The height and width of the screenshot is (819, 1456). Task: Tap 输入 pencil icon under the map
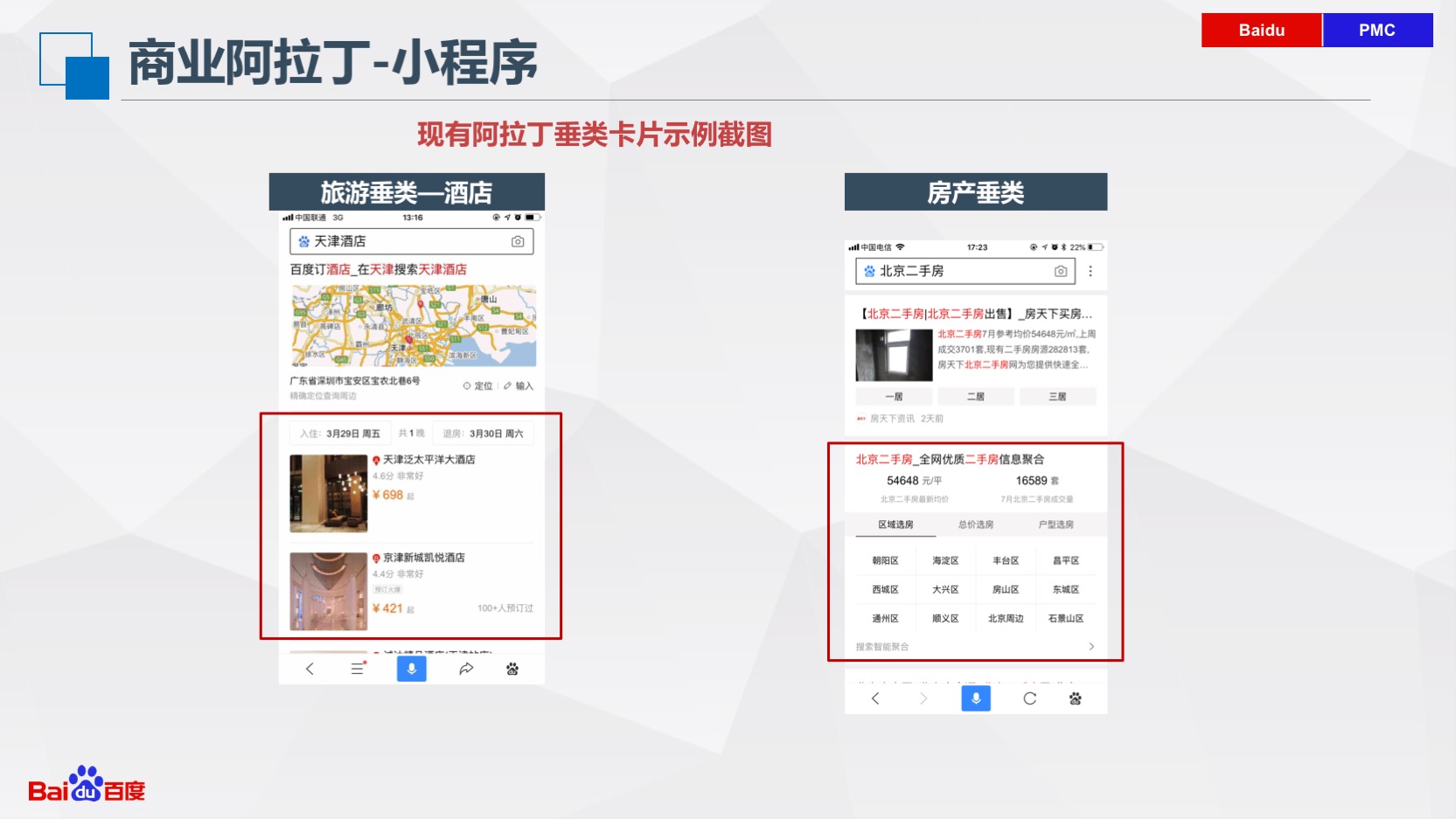[x=508, y=385]
